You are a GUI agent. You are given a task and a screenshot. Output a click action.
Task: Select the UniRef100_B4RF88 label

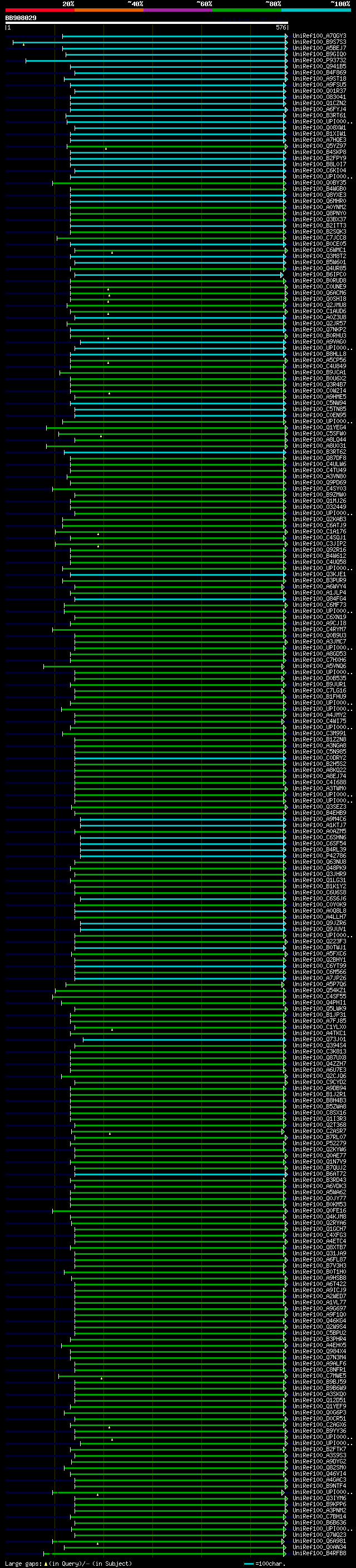319,1553
